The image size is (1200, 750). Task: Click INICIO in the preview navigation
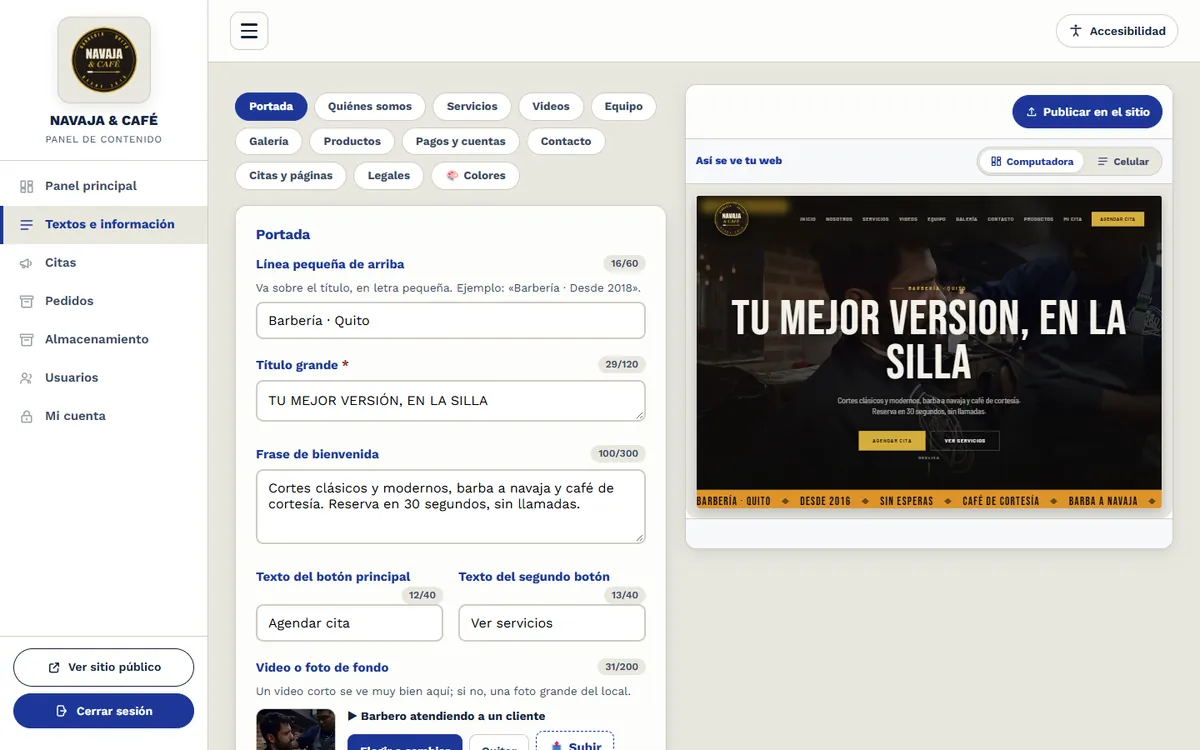[x=807, y=219]
